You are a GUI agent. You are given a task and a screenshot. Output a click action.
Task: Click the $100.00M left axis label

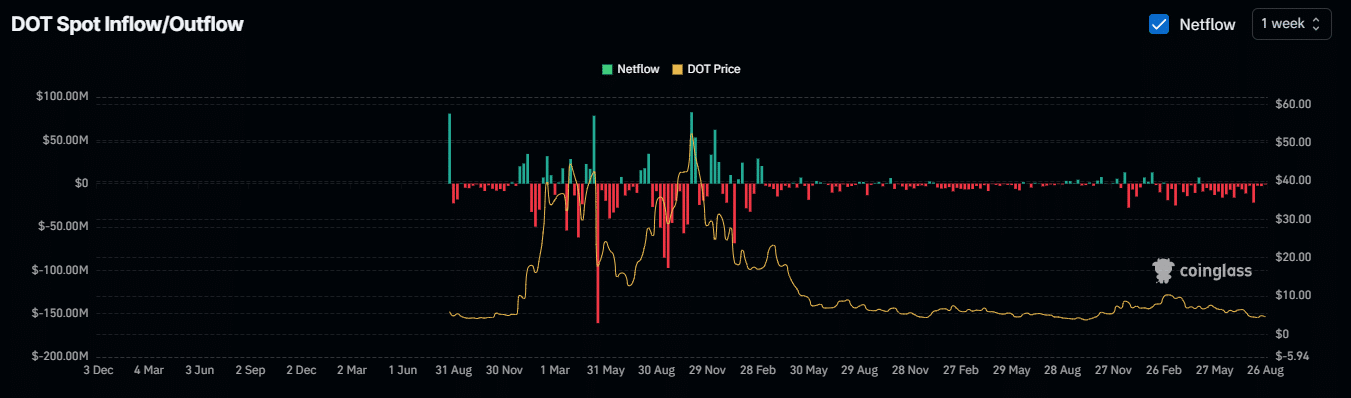click(62, 96)
